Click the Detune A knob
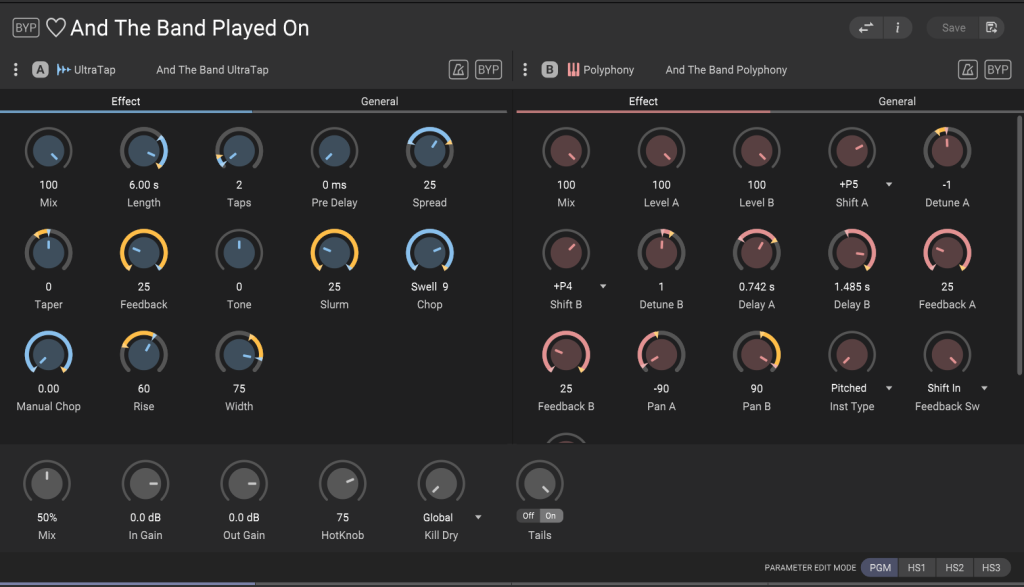 947,151
